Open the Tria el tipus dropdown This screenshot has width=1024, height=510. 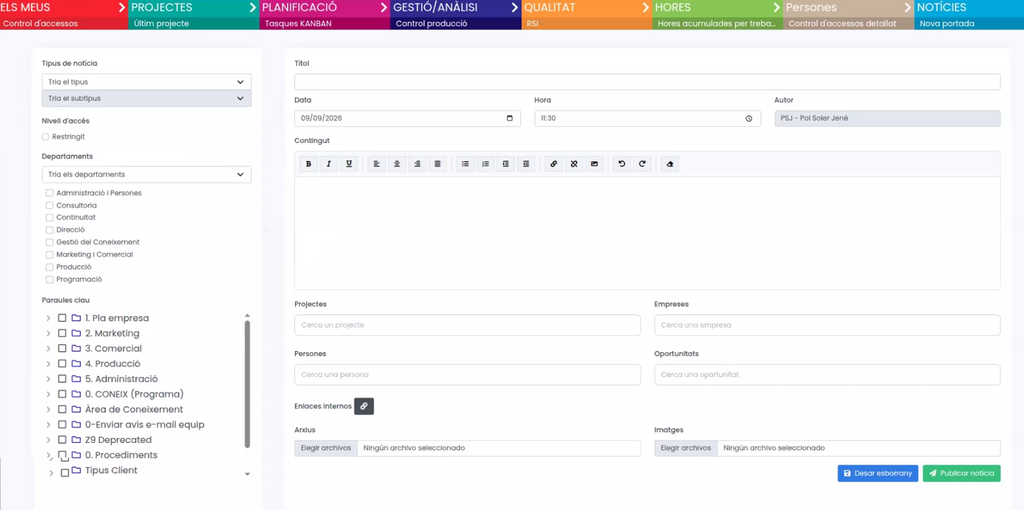[x=146, y=82]
